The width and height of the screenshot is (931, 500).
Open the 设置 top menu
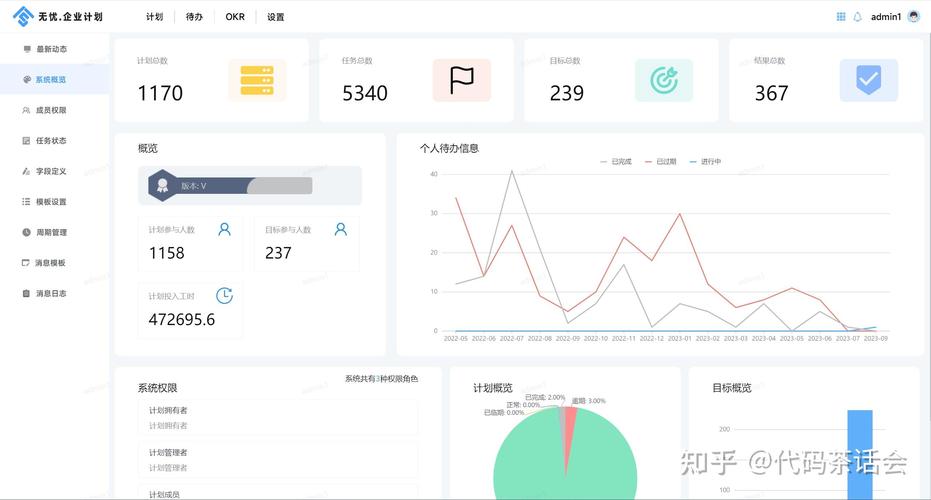[x=276, y=17]
